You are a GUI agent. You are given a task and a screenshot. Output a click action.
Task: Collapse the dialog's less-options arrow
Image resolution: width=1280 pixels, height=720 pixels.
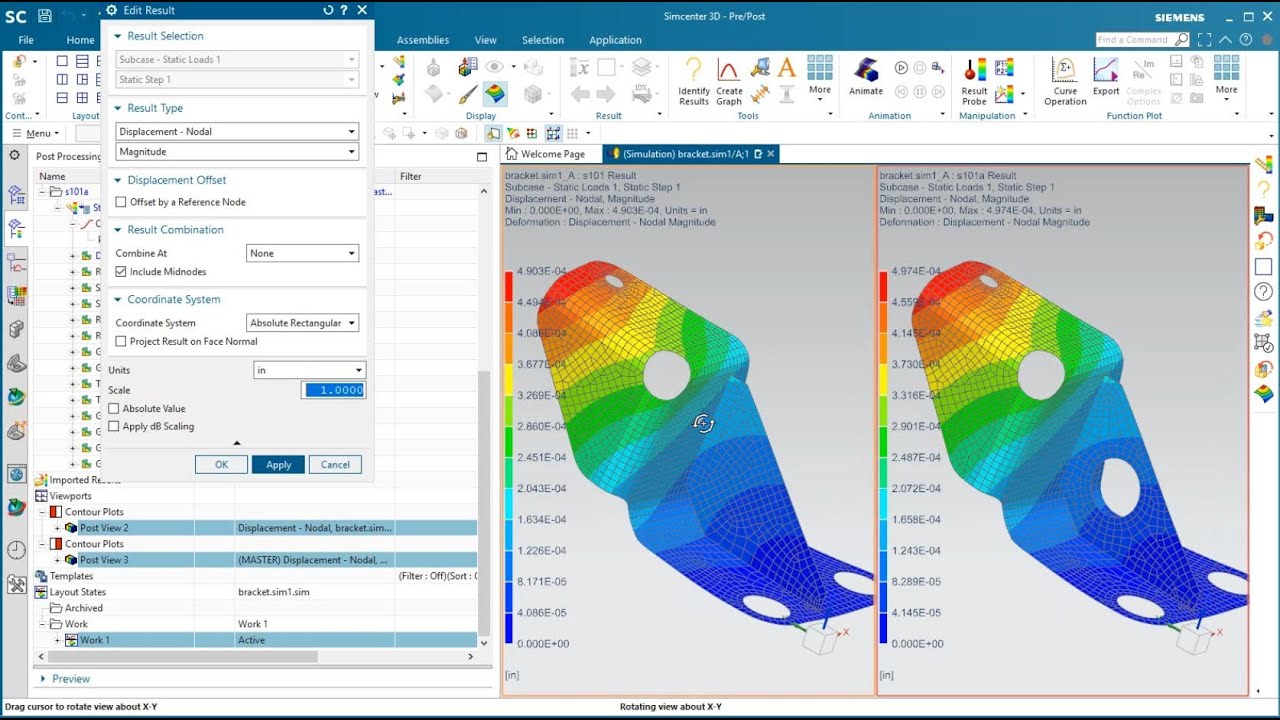coord(237,443)
